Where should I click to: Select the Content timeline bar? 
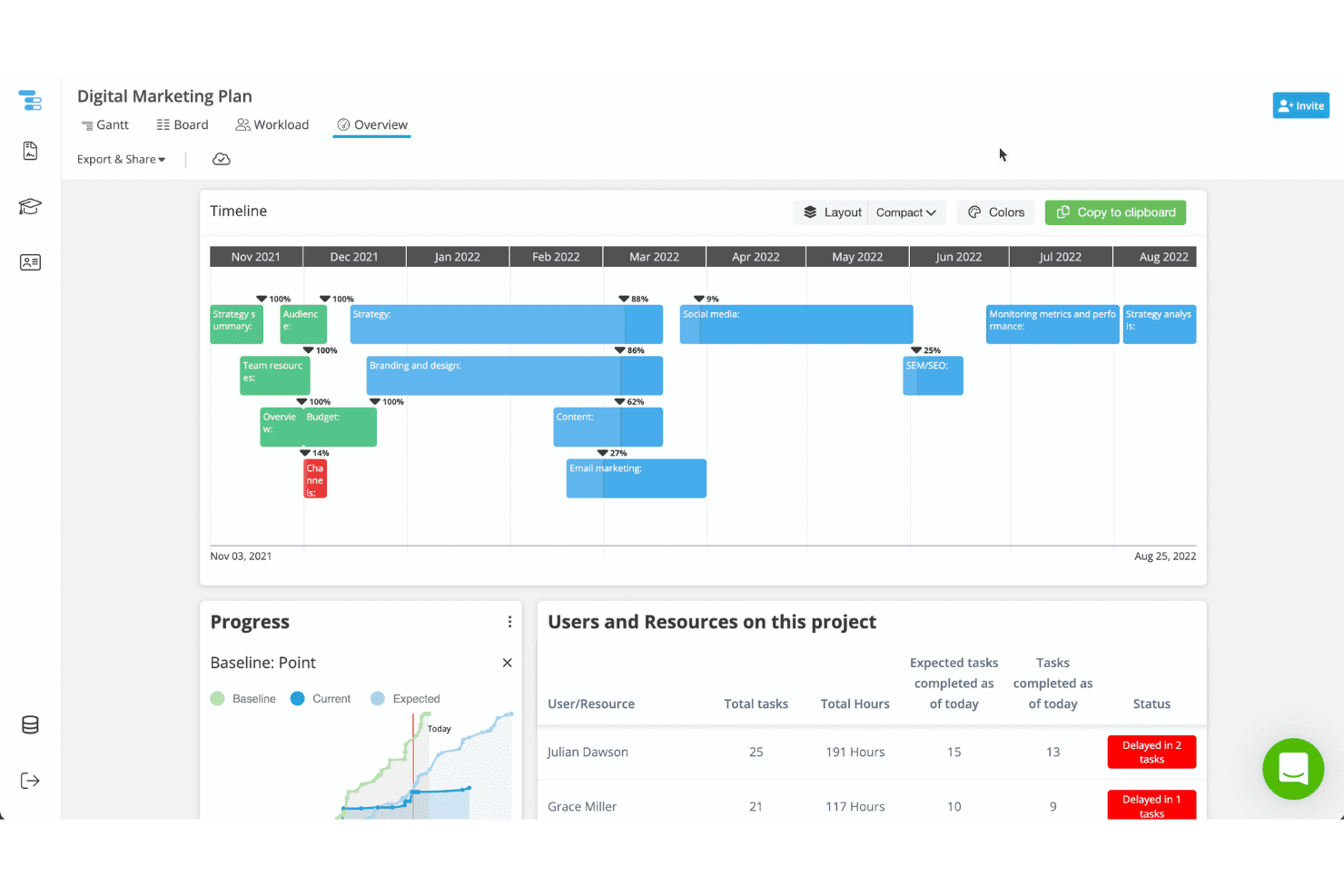608,428
